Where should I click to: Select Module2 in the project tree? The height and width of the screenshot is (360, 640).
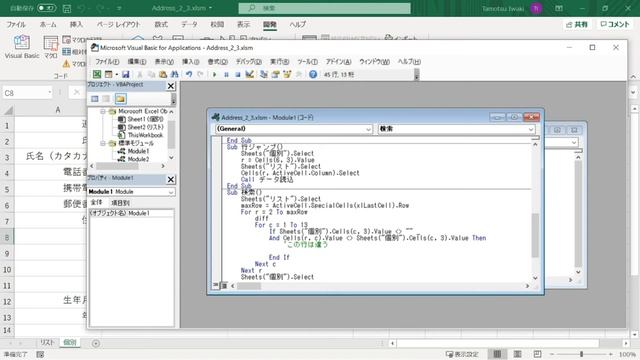[x=138, y=159]
